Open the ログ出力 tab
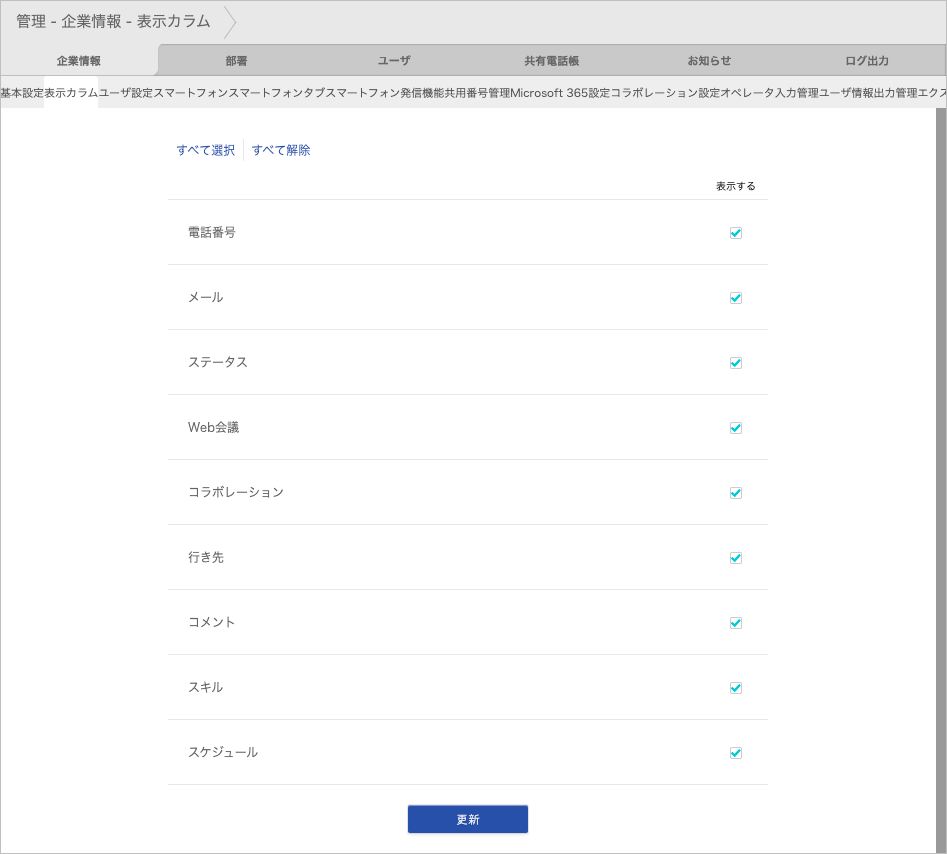Viewport: 947px width, 854px height. click(x=867, y=60)
